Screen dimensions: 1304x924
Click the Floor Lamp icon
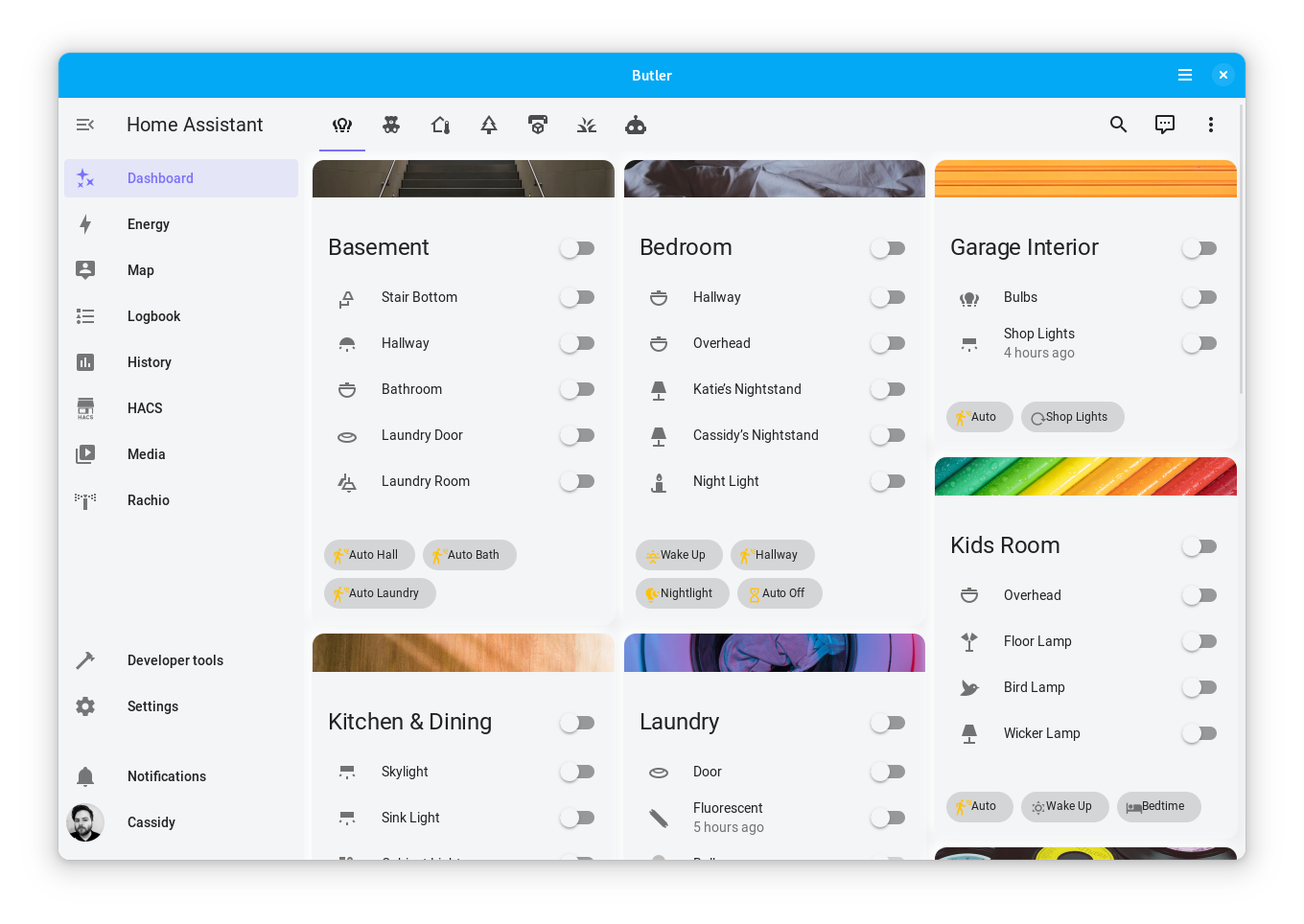coord(969,641)
